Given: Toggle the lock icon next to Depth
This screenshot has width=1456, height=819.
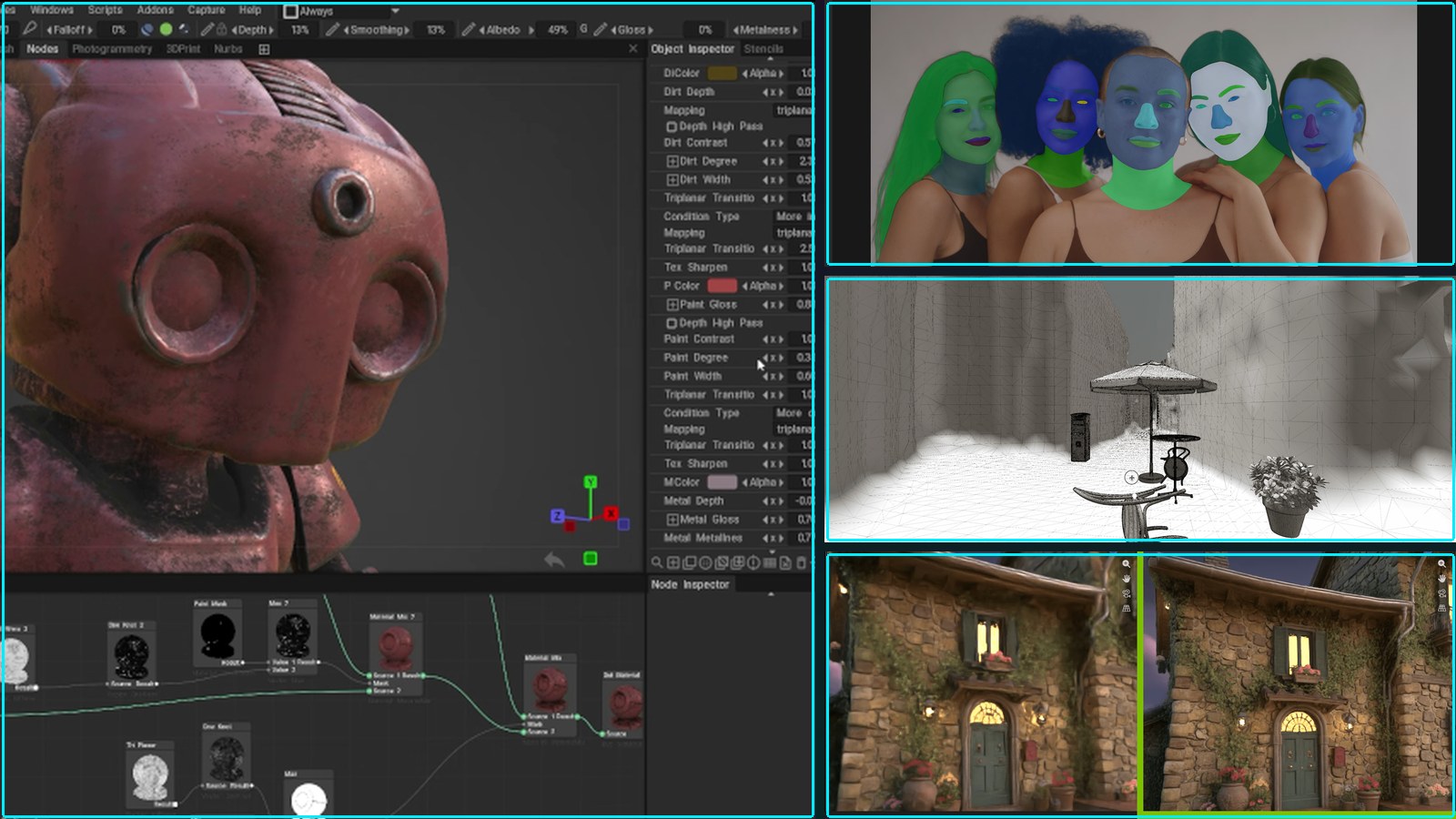Looking at the screenshot, I should (x=221, y=29).
